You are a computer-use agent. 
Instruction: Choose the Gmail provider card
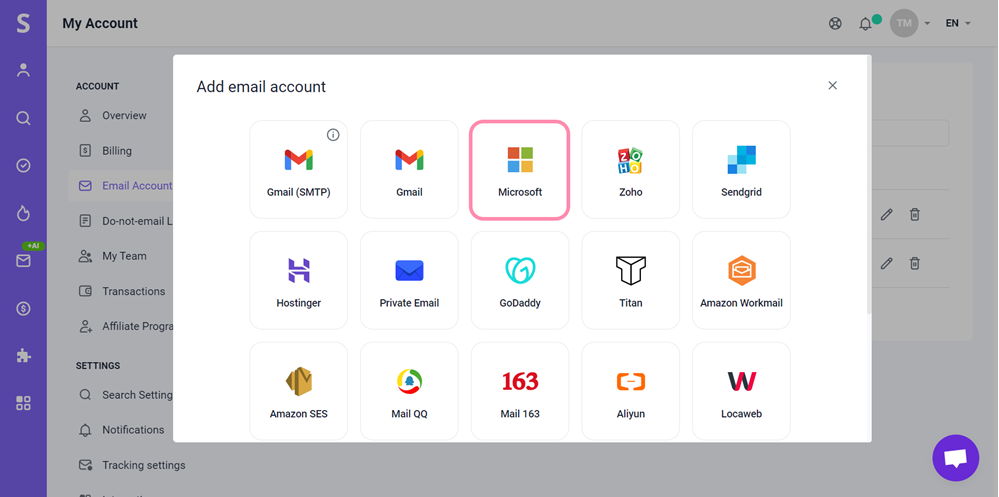point(409,169)
